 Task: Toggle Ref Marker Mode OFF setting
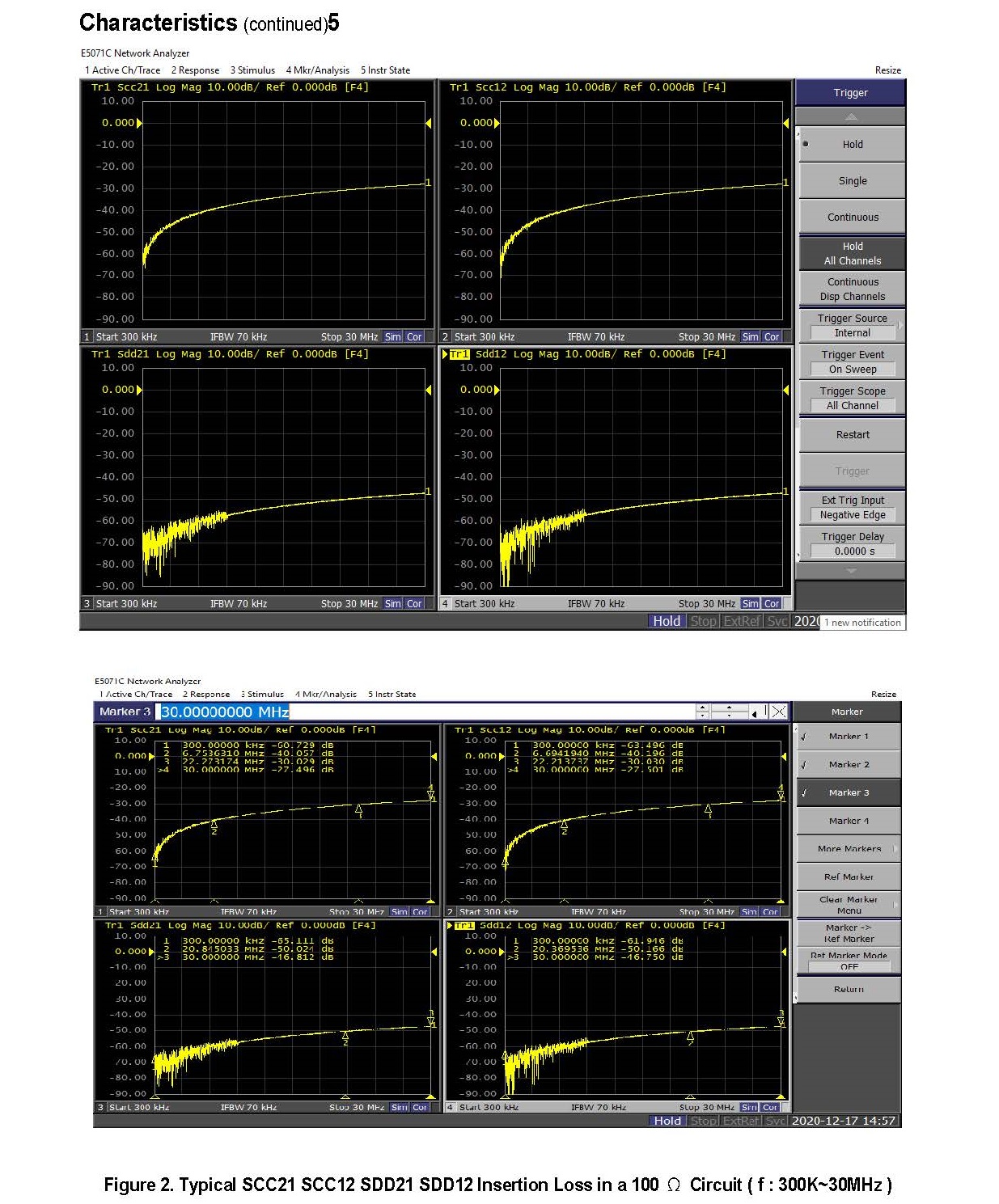point(848,961)
